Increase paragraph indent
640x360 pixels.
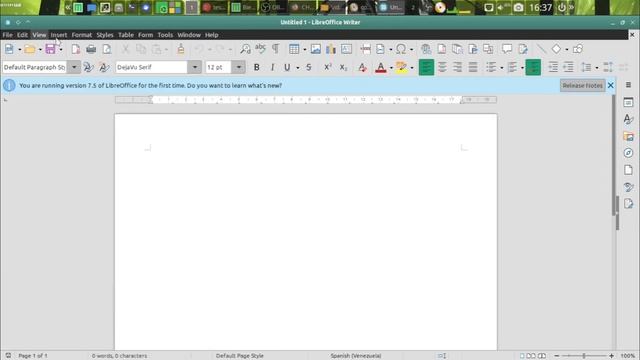coord(553,67)
